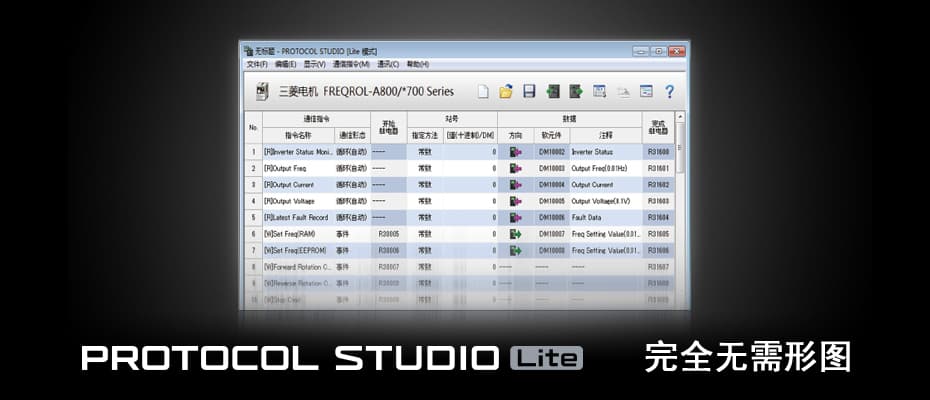Image resolution: width=930 pixels, height=400 pixels.
Task: Click the toolbar window icon left of help
Action: point(646,91)
